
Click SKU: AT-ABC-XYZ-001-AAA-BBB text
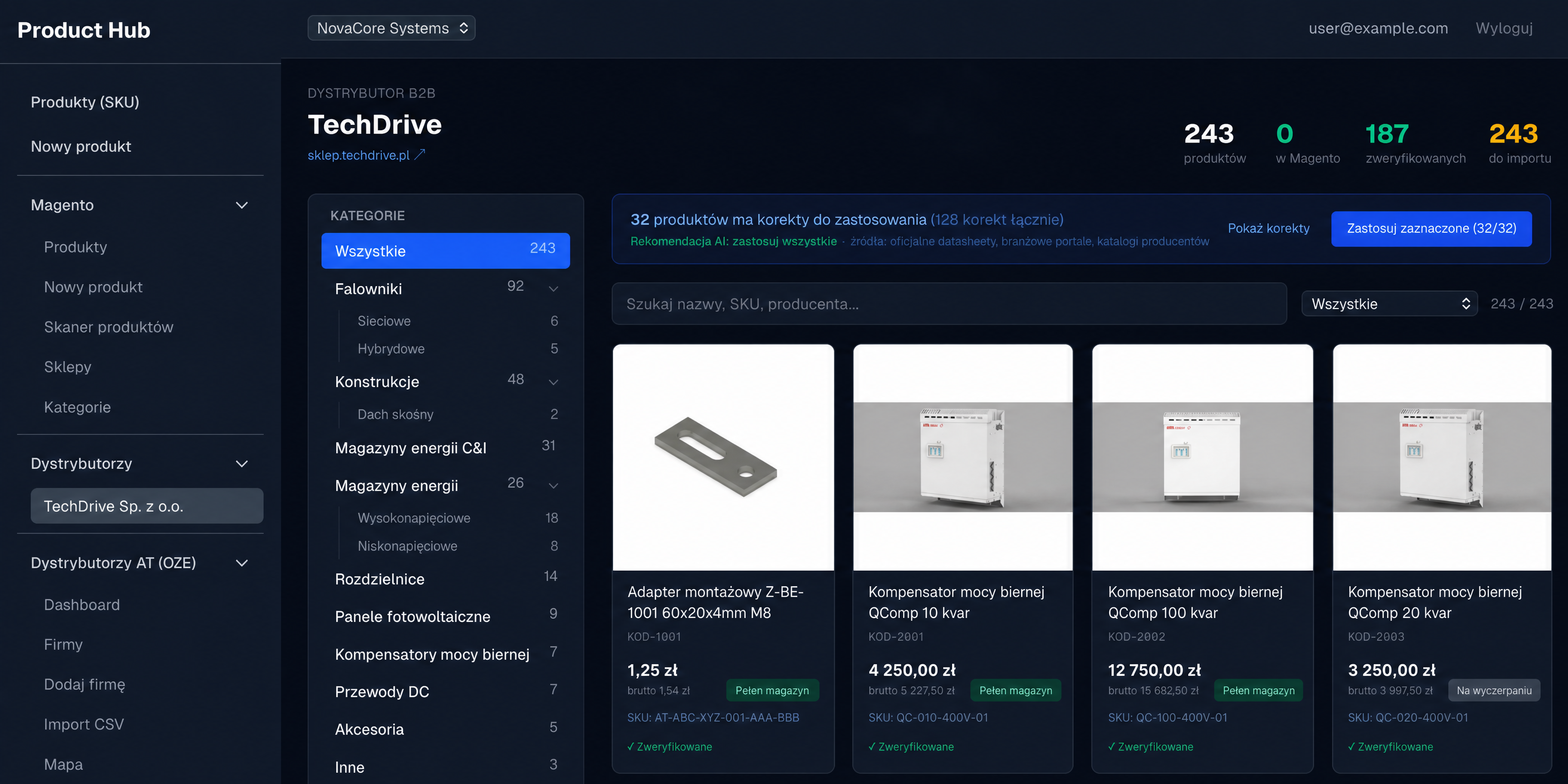point(713,718)
